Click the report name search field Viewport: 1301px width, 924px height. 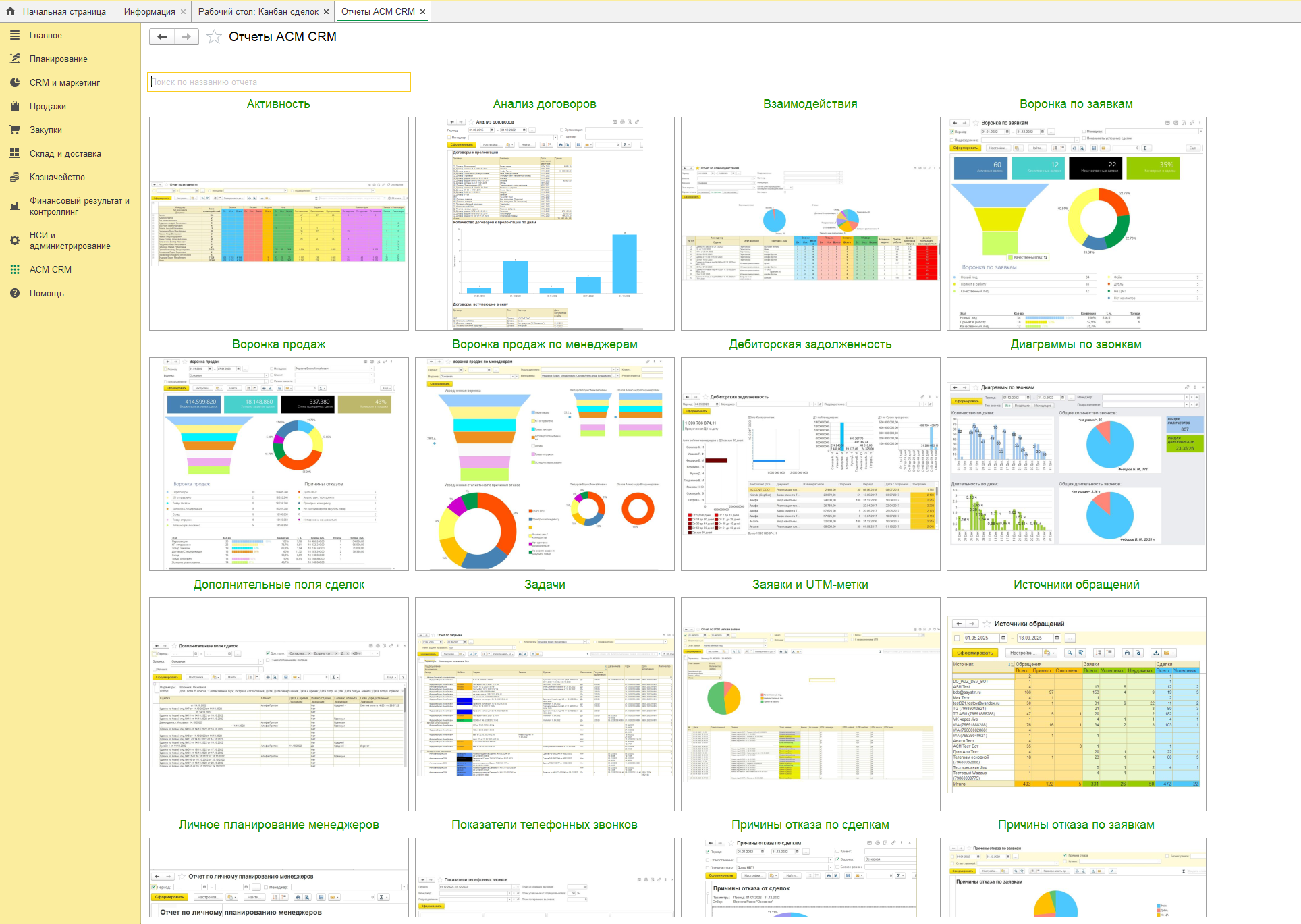pos(279,82)
